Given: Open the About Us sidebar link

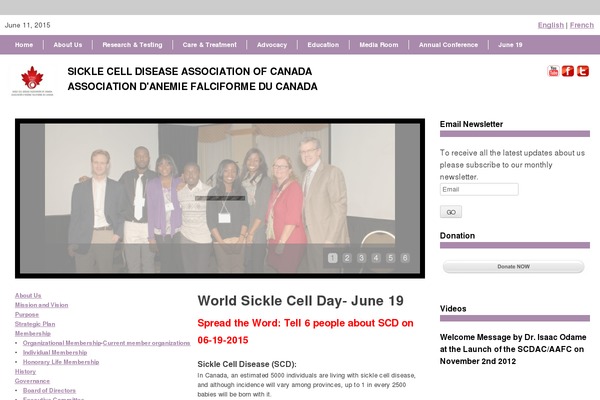Looking at the screenshot, I should tap(28, 296).
